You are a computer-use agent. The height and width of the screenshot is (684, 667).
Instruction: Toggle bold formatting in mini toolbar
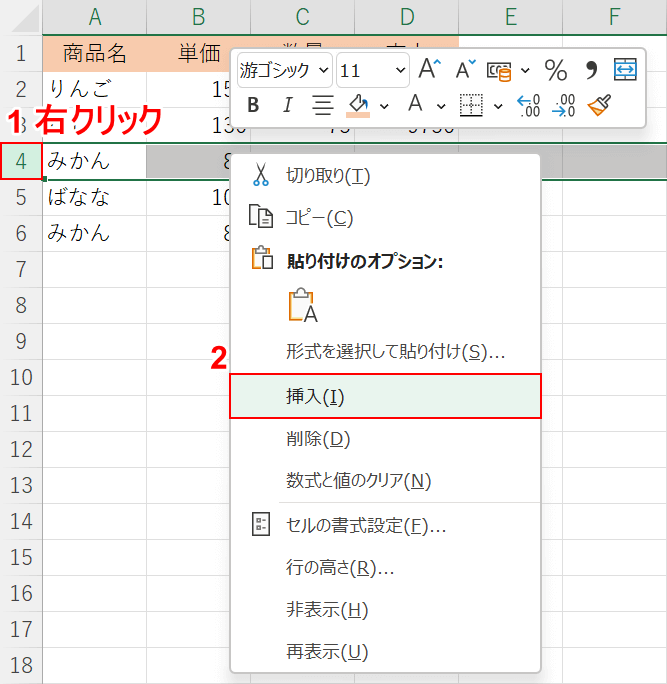[x=253, y=105]
